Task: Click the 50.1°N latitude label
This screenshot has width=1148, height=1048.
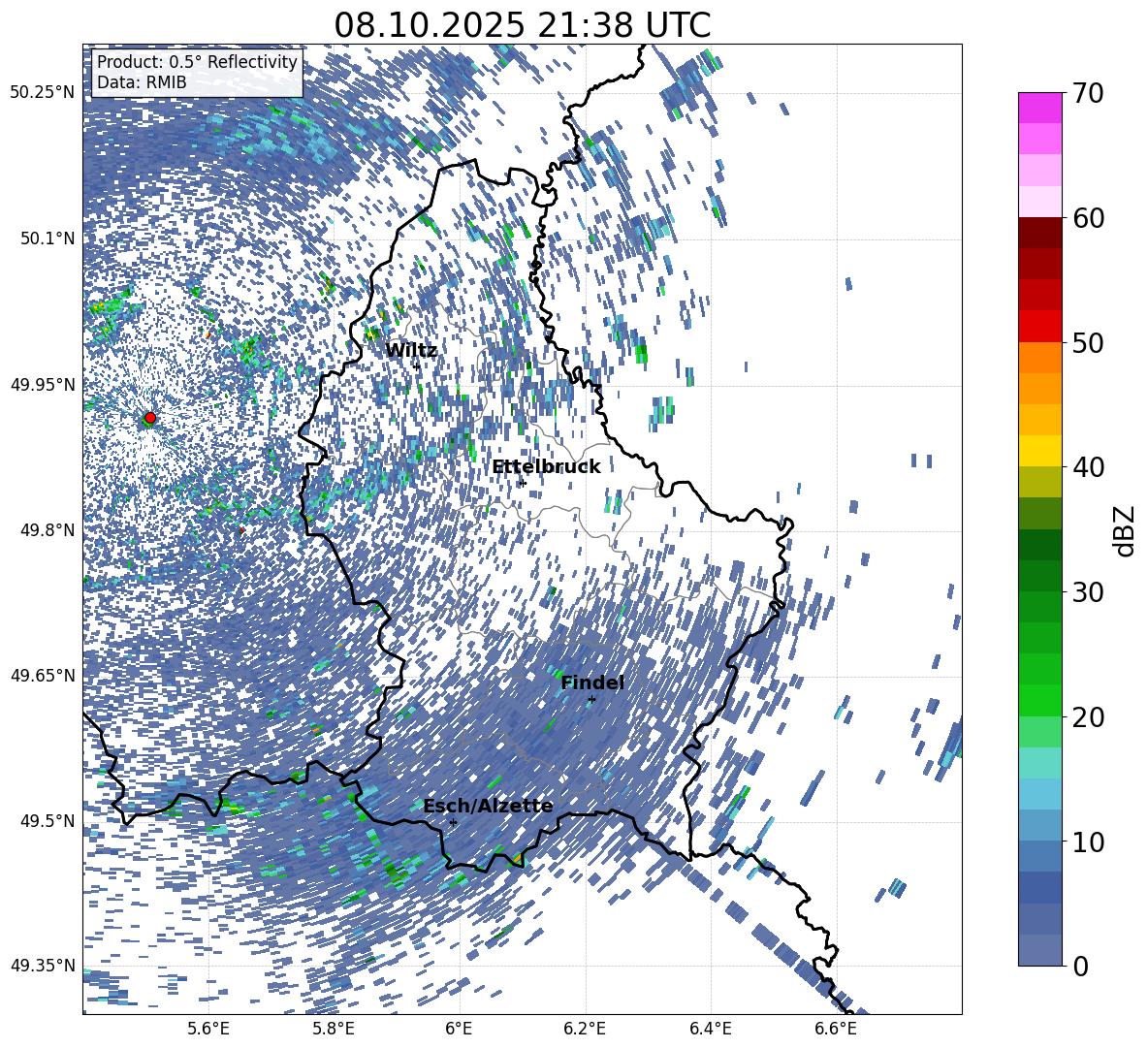Action: [x=47, y=238]
